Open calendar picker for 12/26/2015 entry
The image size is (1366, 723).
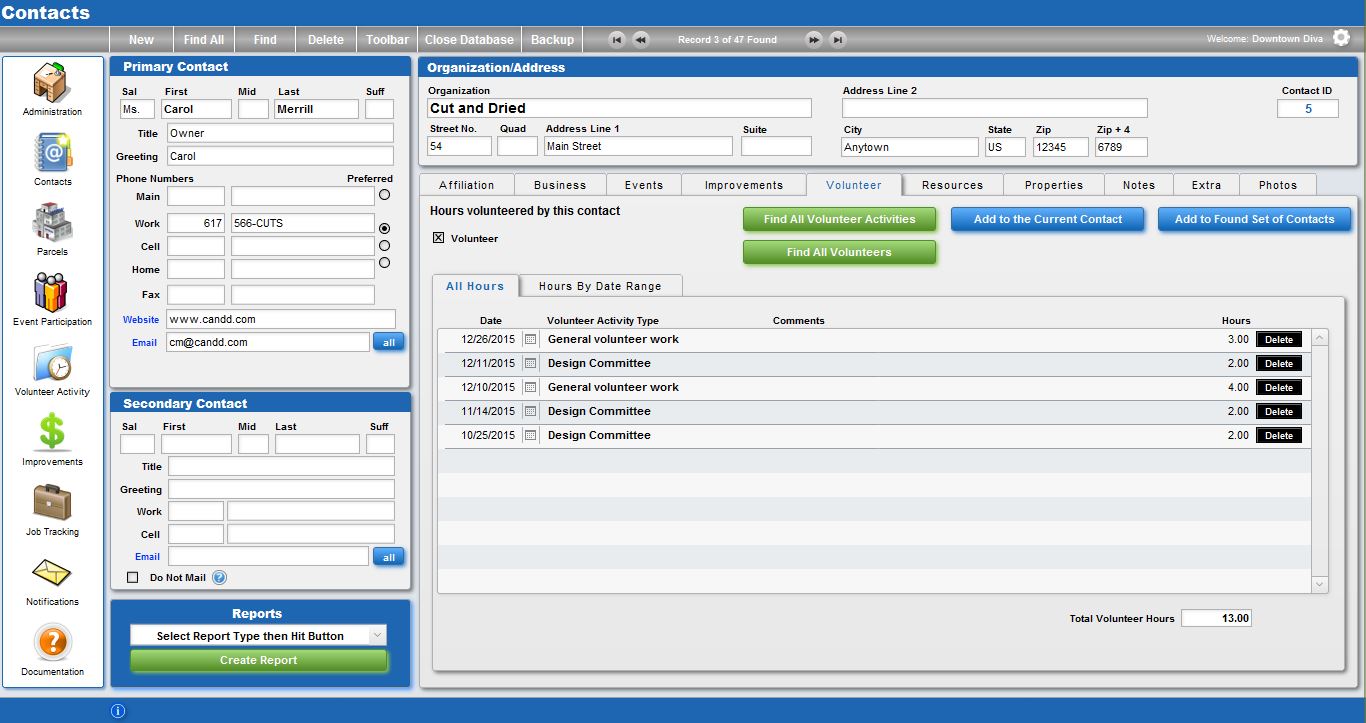530,340
